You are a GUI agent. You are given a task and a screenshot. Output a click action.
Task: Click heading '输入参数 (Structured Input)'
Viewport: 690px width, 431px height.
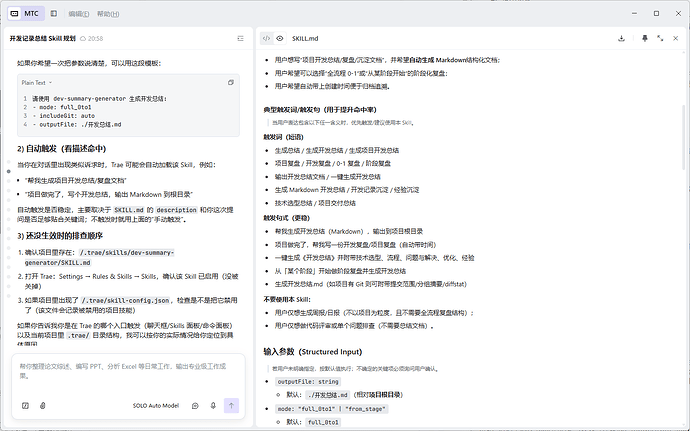tap(312, 352)
